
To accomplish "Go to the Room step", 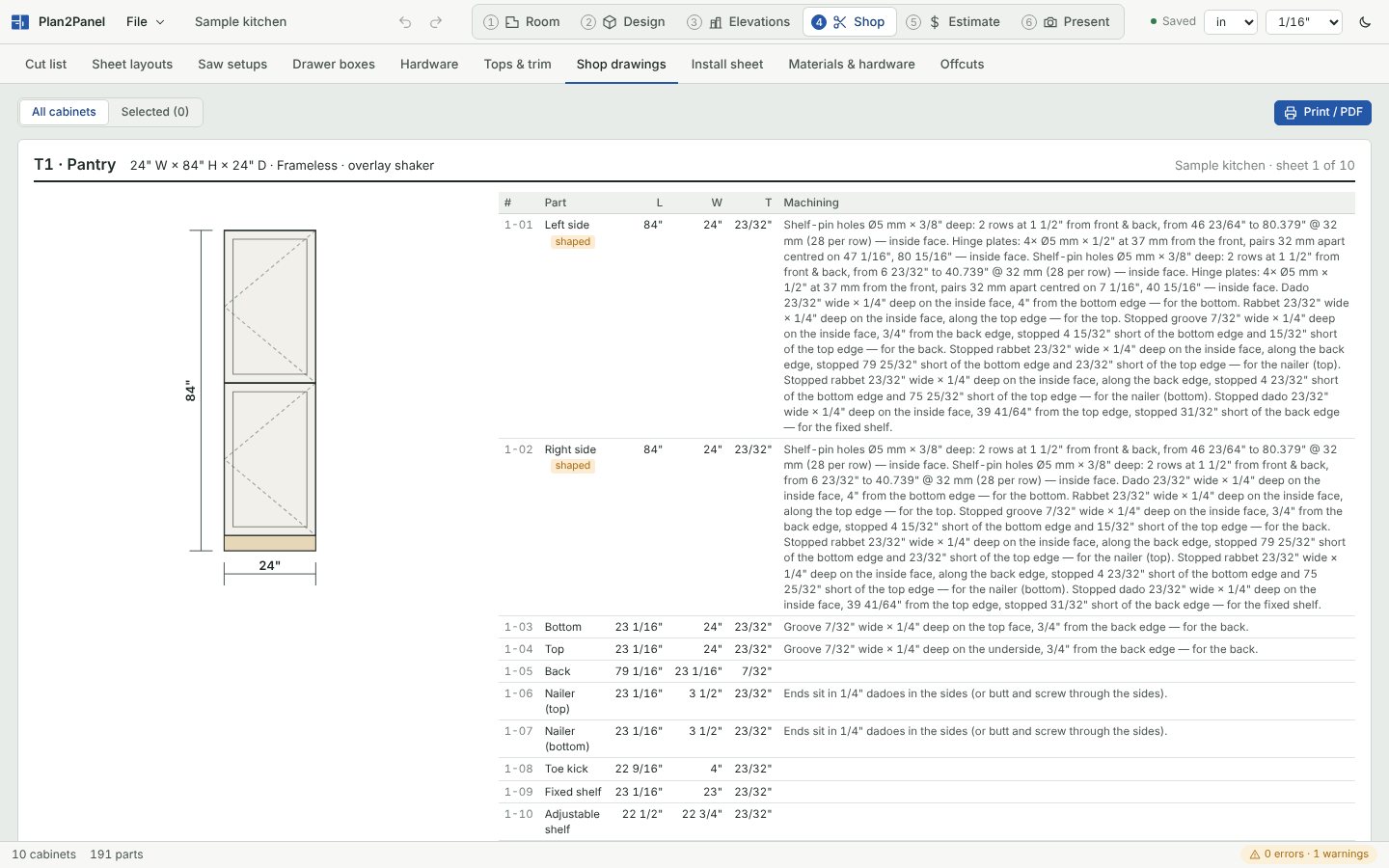I will (x=522, y=21).
